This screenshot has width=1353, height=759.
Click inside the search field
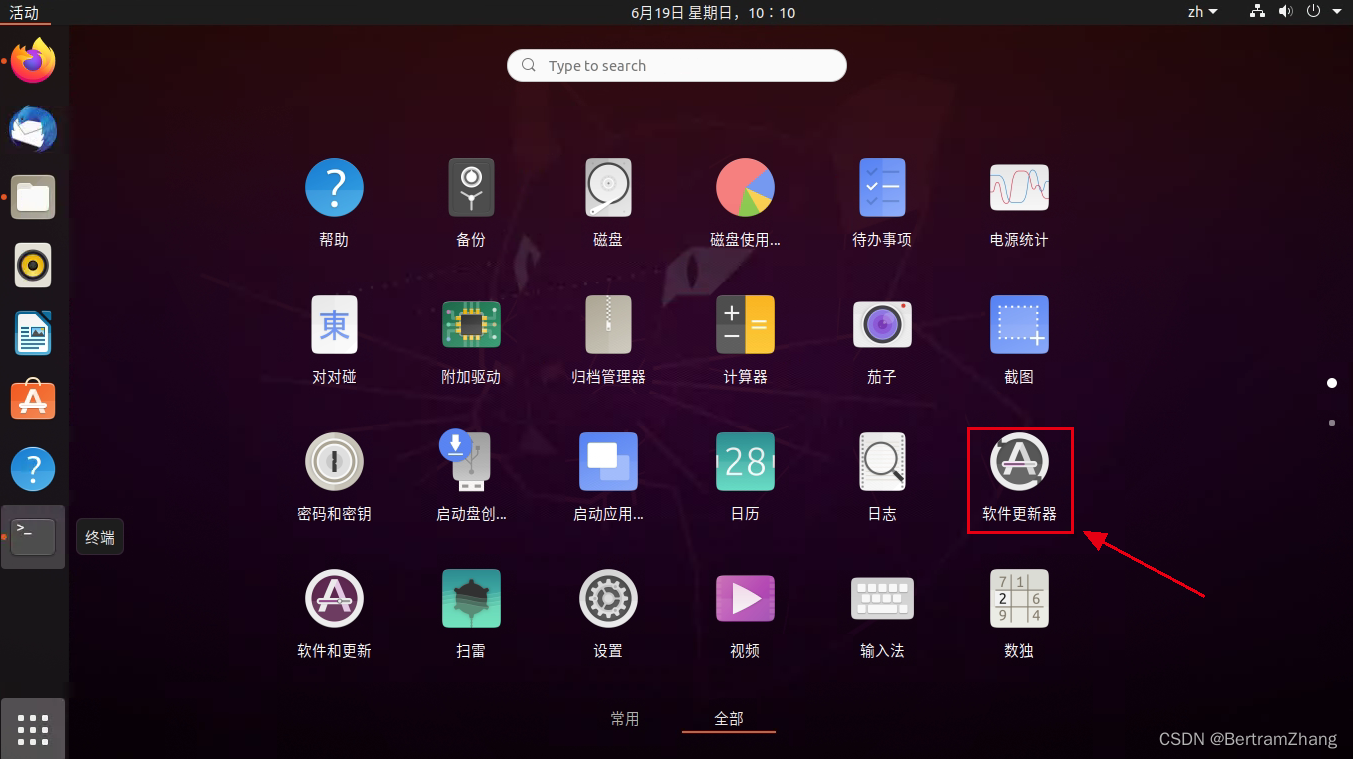676,65
